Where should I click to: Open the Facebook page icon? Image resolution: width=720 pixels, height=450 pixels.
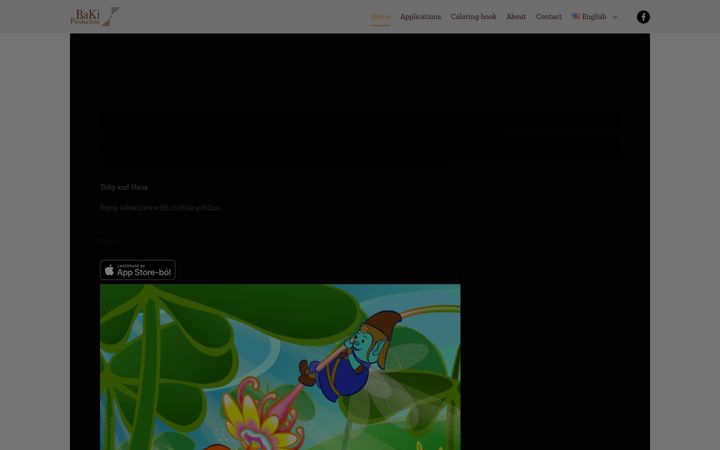(643, 17)
